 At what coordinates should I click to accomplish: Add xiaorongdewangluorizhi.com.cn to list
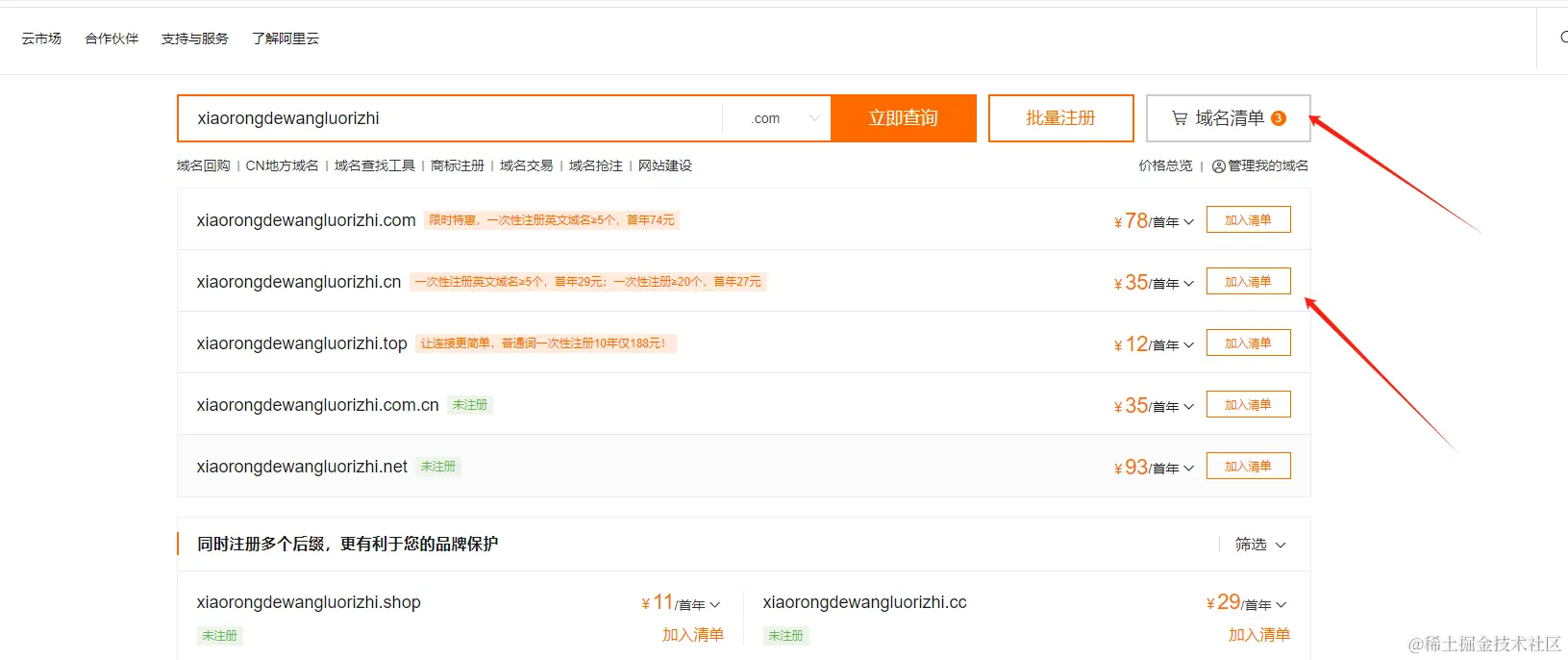[x=1249, y=405]
